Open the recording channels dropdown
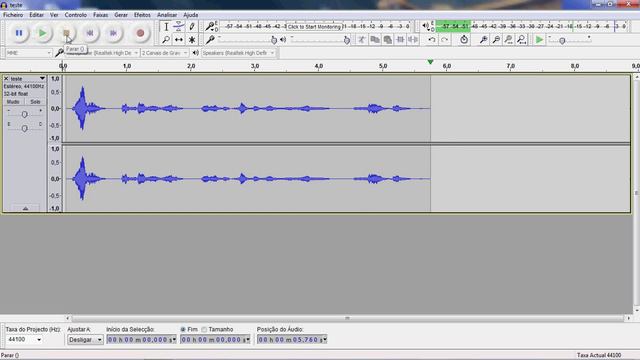The width and height of the screenshot is (640, 360). 164,53
